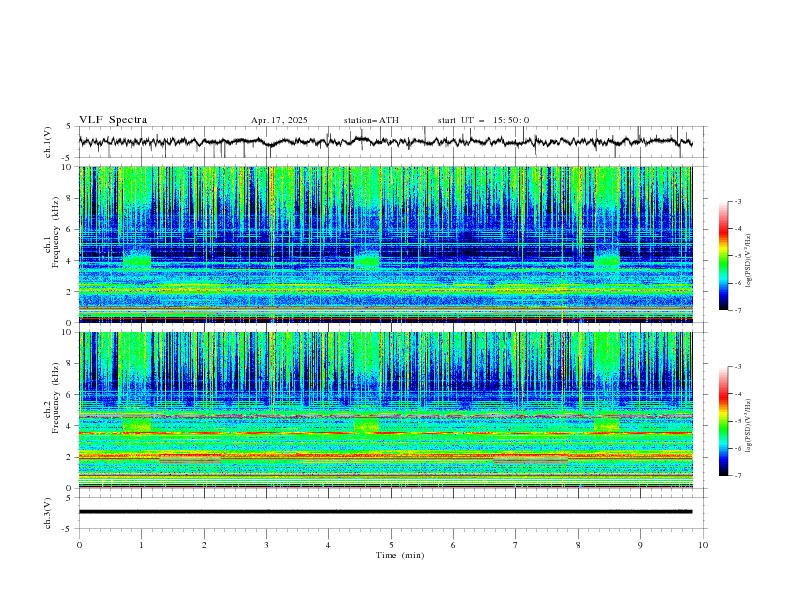Click the ch.1 PSD color scale bar
Image resolution: width=792 pixels, height=612 pixels.
click(x=723, y=255)
